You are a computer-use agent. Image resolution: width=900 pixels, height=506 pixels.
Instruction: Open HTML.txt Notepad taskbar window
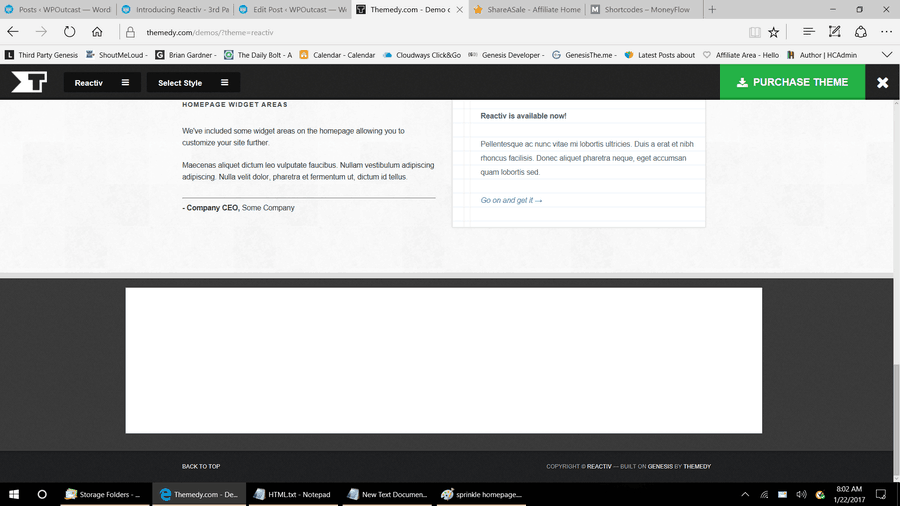pyautogui.click(x=293, y=494)
